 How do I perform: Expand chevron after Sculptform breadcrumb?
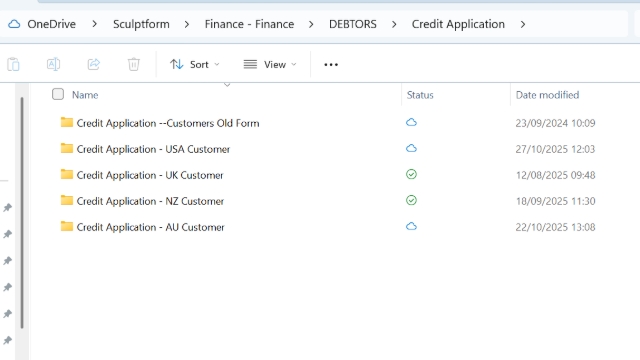click(x=187, y=24)
